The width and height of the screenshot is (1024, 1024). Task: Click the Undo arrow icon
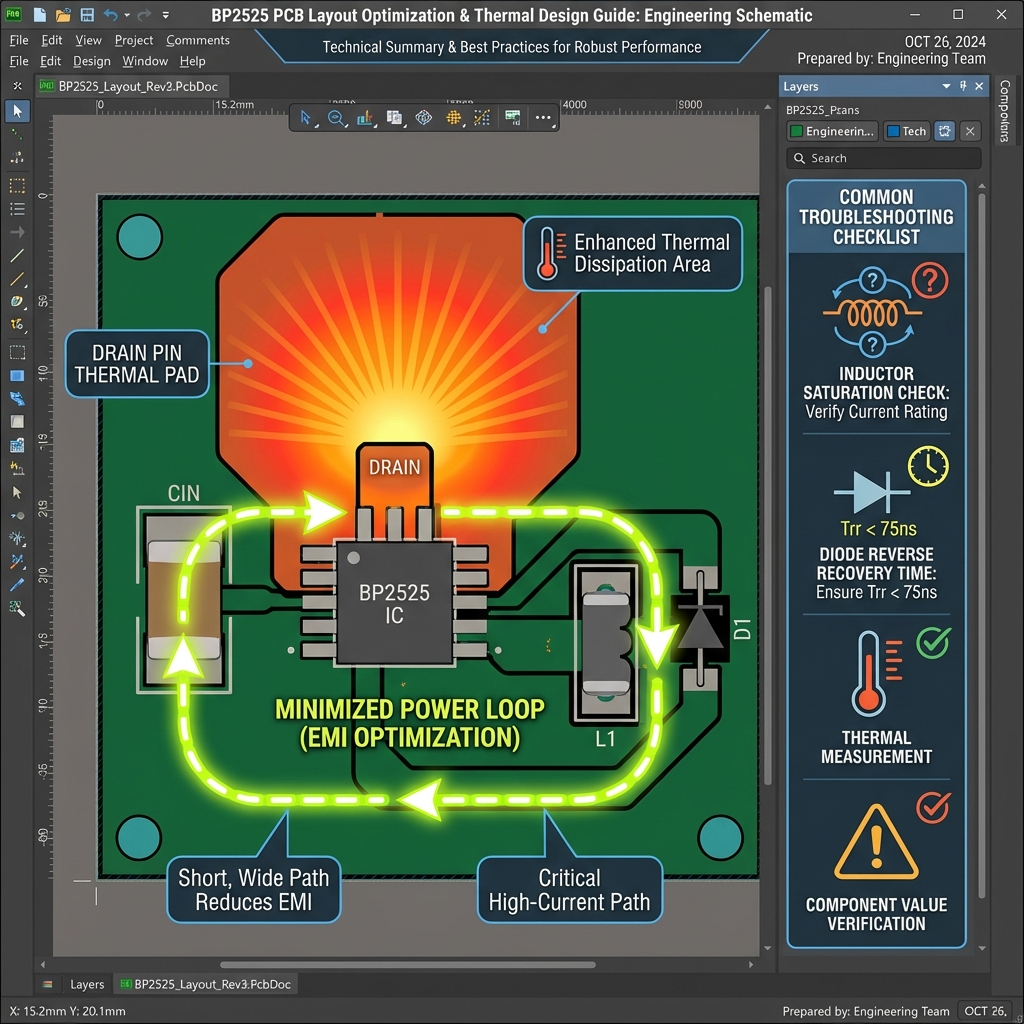point(112,15)
